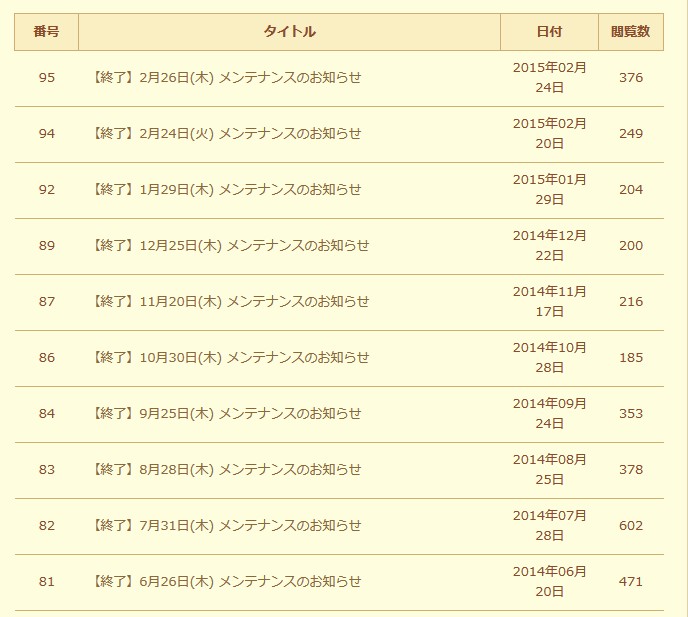Screen dimensions: 688x617
Task: Click the 閲覧数 column header
Action: tap(630, 32)
